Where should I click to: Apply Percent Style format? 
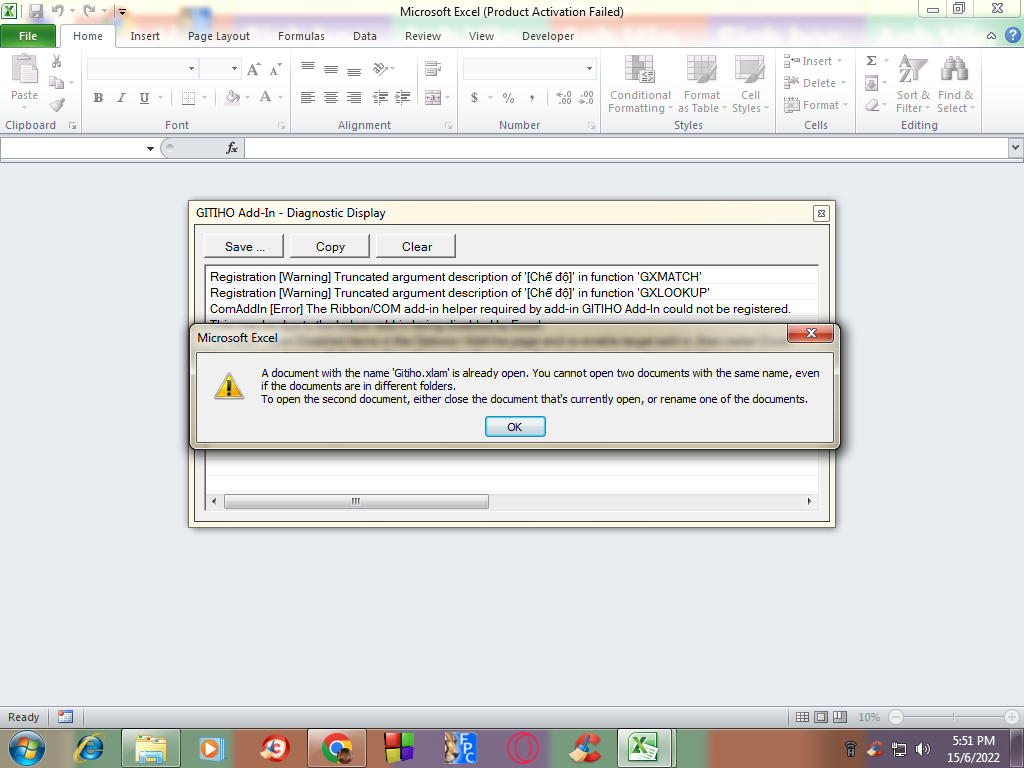click(x=509, y=98)
